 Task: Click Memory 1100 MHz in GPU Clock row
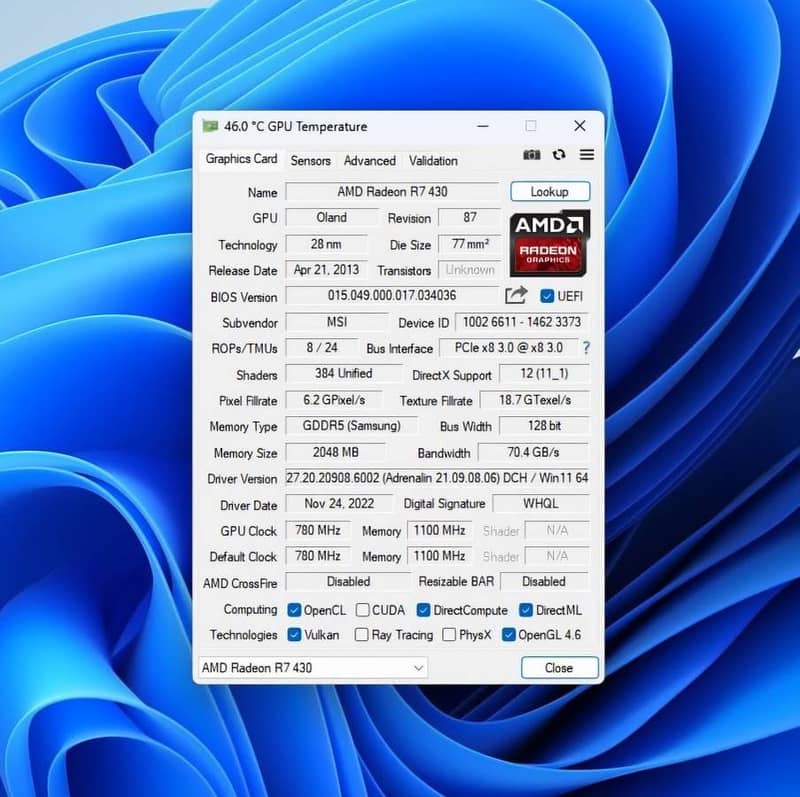pos(439,531)
